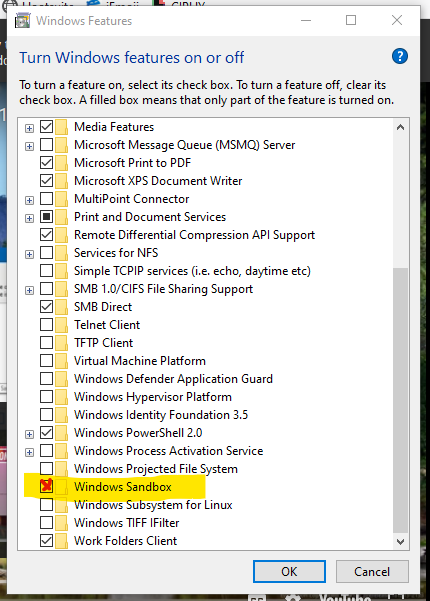Click the scrollbar down arrow in features list

coord(400,542)
